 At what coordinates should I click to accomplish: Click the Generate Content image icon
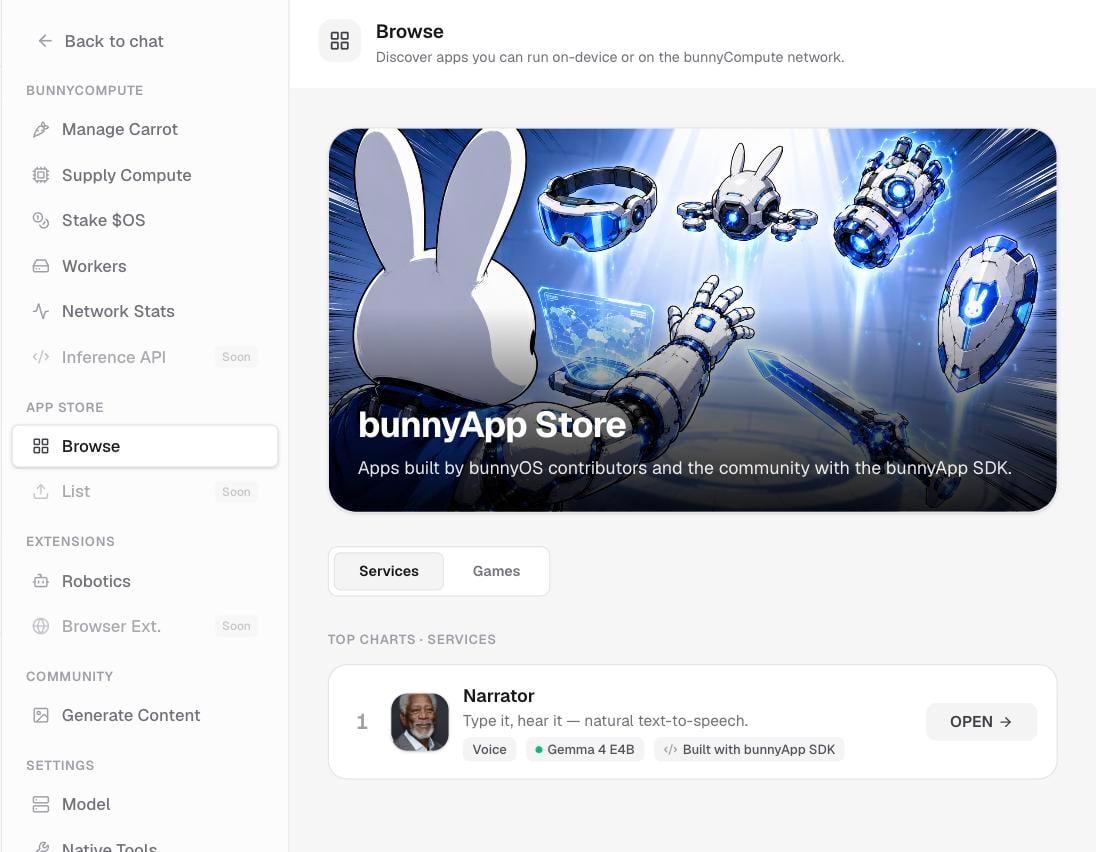pyautogui.click(x=41, y=715)
